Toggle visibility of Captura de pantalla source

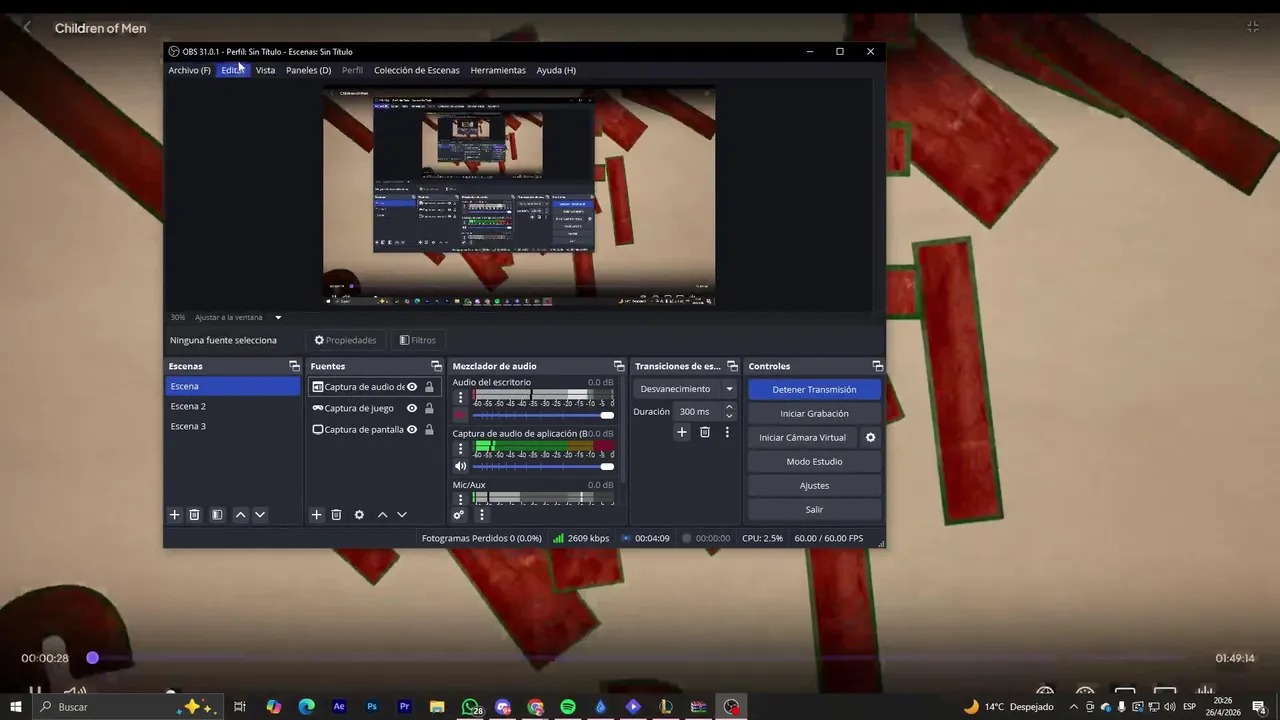tap(412, 429)
